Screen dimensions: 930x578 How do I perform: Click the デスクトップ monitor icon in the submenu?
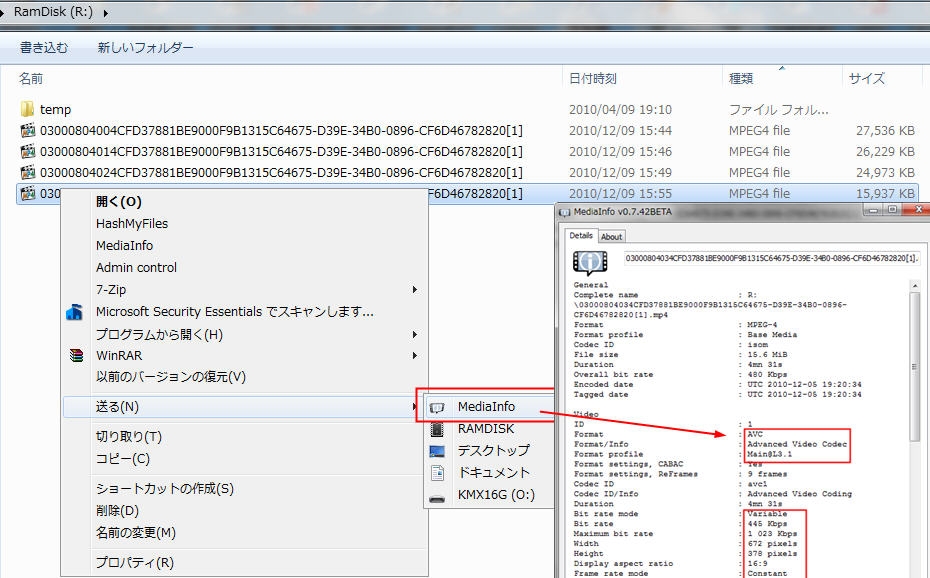point(437,451)
